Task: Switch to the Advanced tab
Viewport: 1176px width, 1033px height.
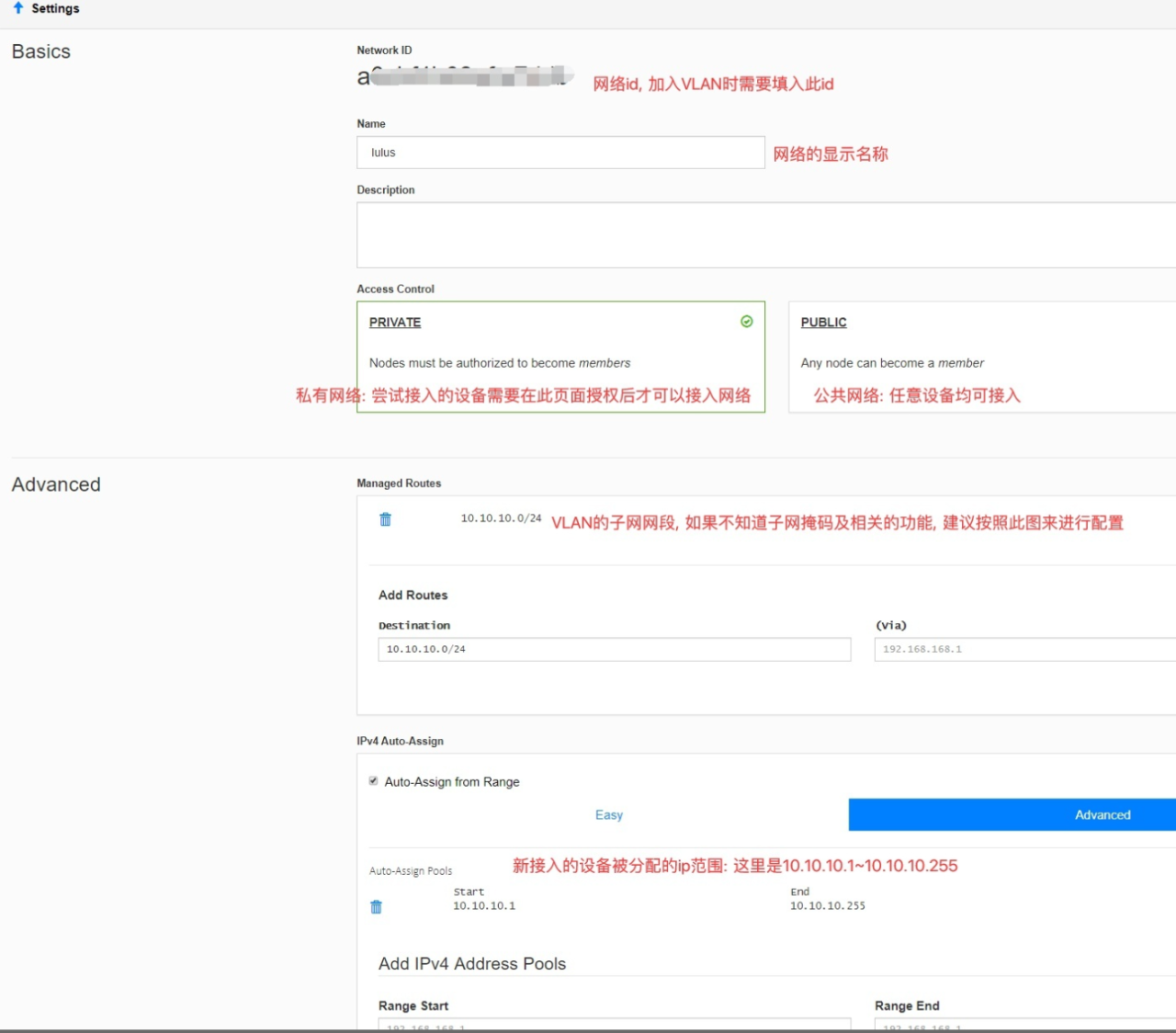Action: [1102, 815]
